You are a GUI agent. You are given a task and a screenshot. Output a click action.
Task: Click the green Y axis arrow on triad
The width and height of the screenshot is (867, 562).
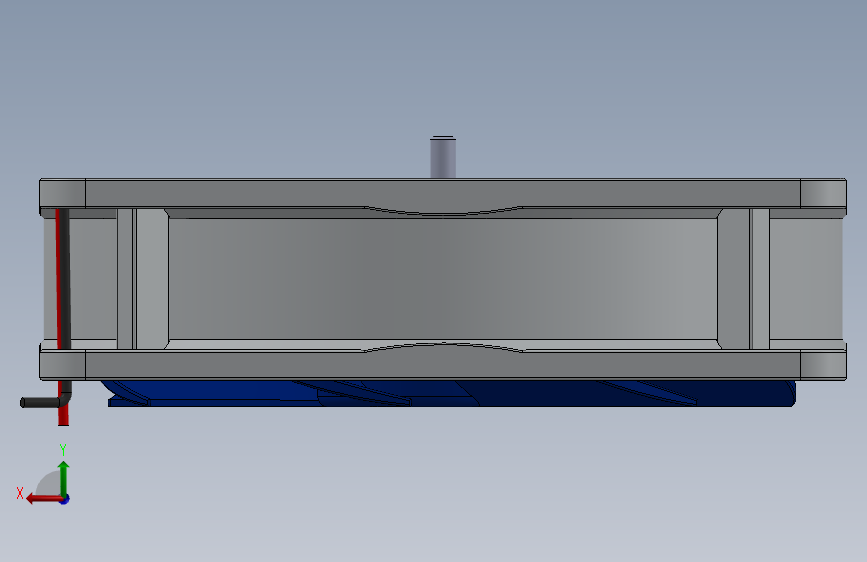[64, 478]
